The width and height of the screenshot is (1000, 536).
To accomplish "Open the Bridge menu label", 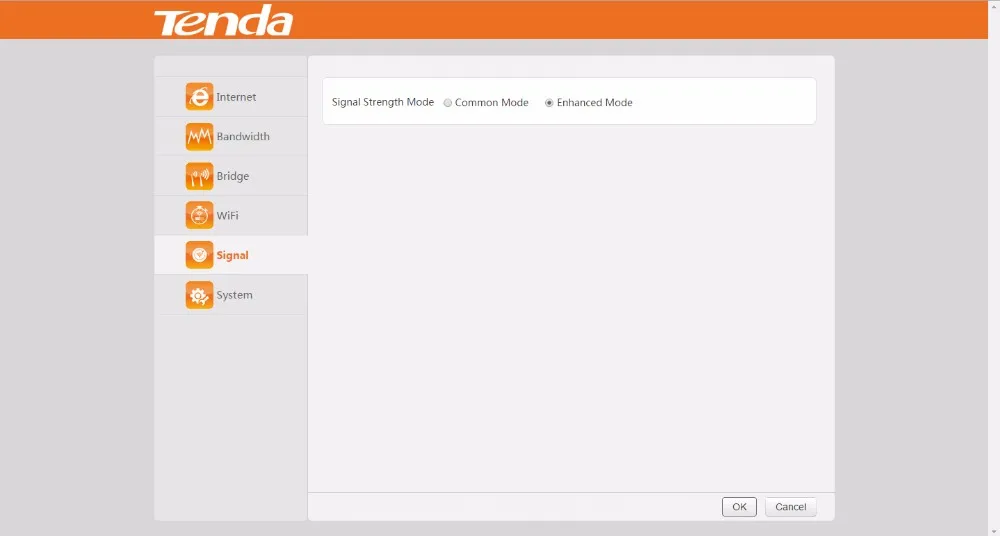I will pos(233,176).
